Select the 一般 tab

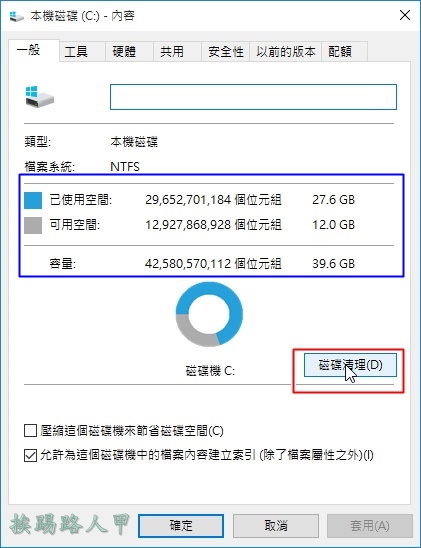click(x=34, y=50)
